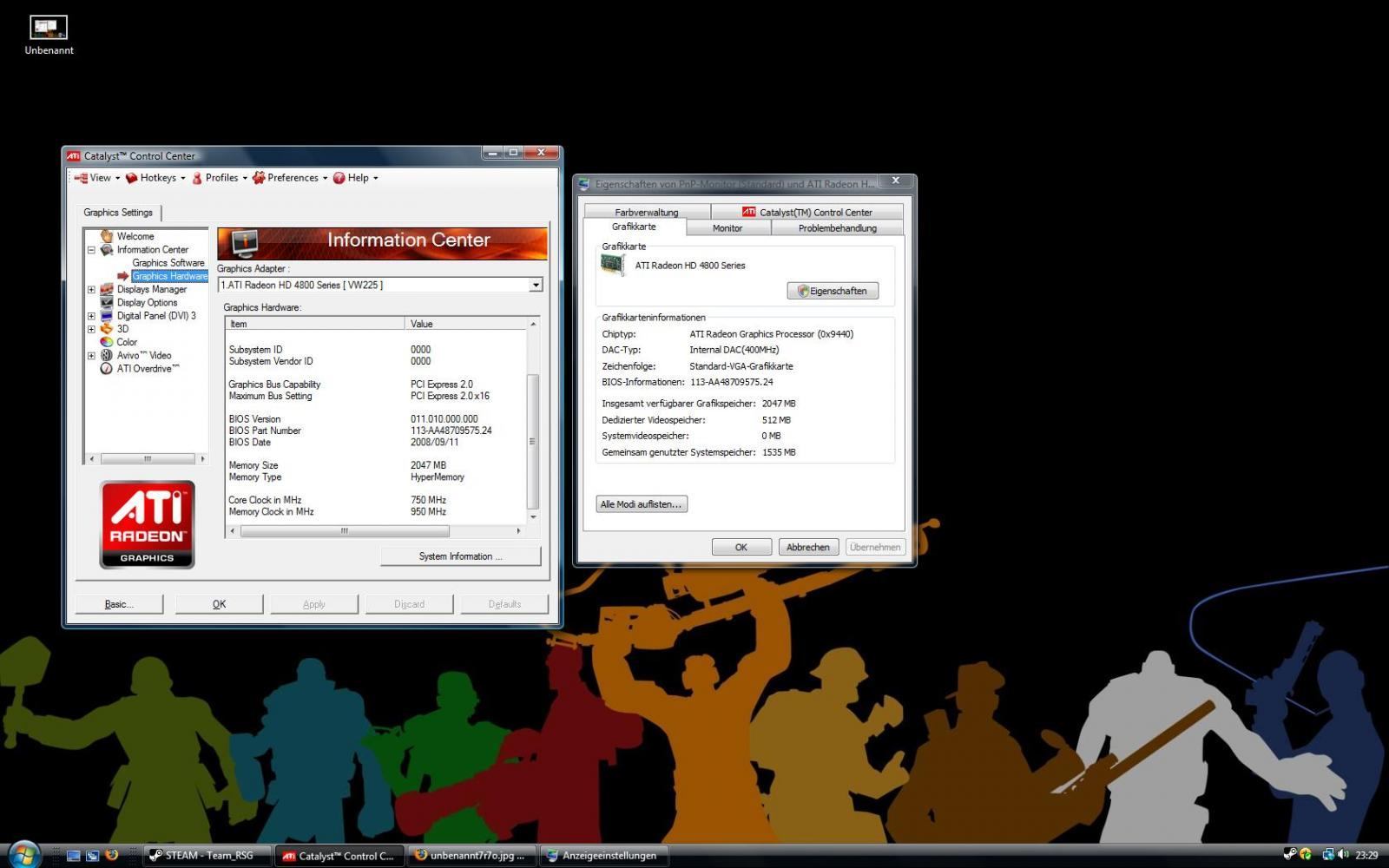Click the Value column header

(466, 324)
